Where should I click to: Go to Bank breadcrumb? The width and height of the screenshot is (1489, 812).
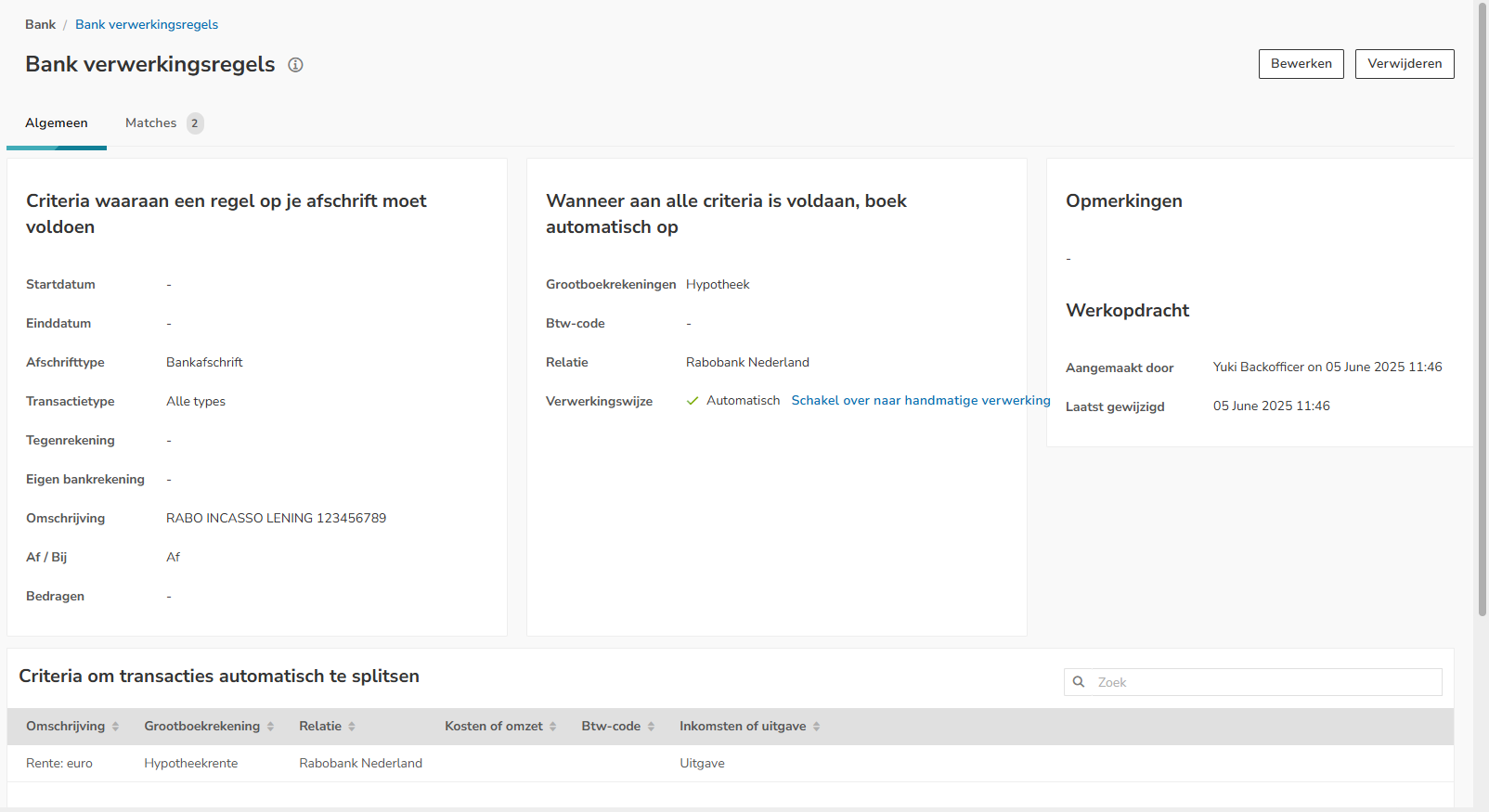[x=40, y=25]
